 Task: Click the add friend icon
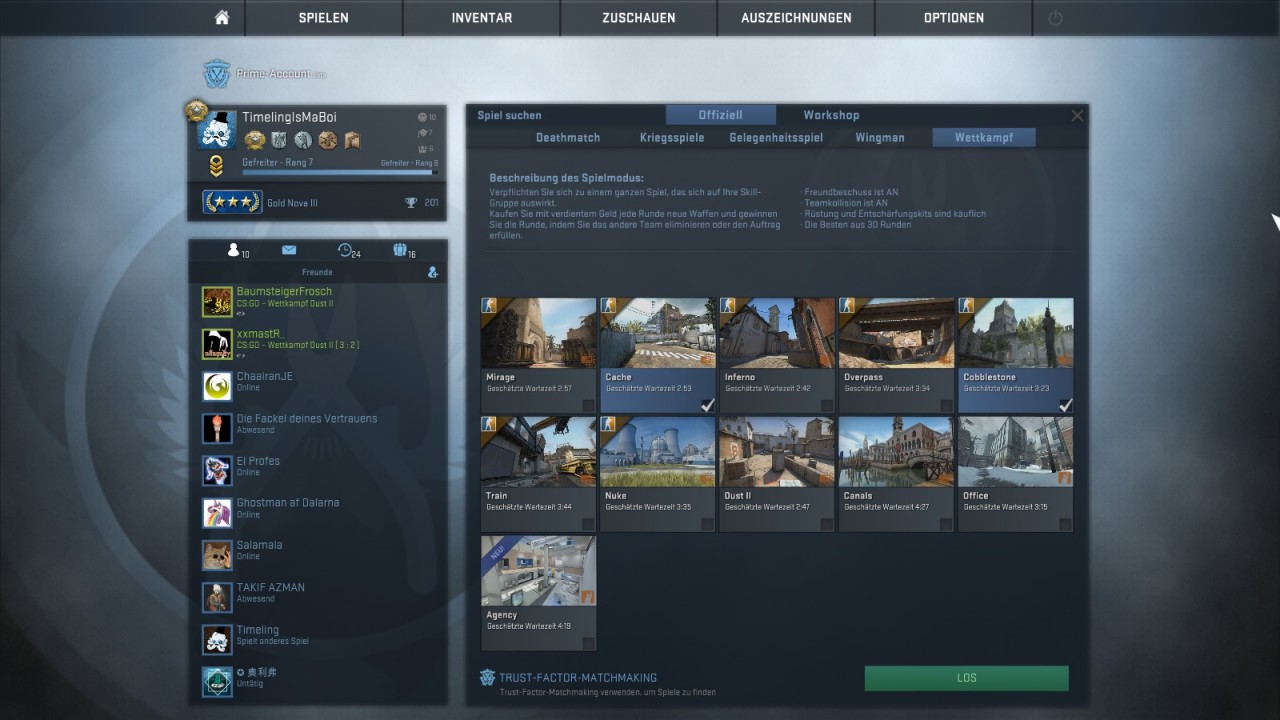(x=433, y=272)
